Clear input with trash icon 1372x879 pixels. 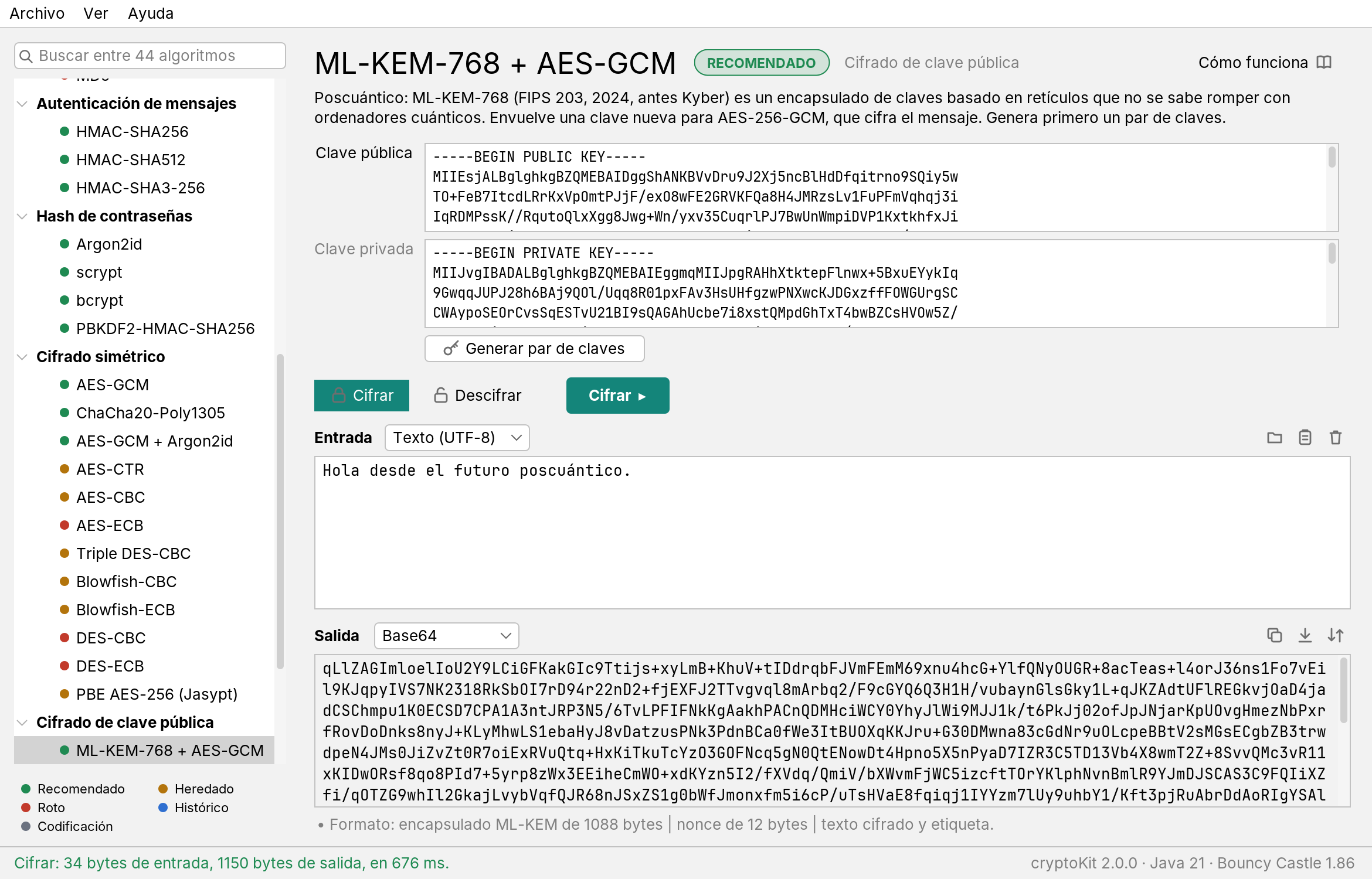1336,438
